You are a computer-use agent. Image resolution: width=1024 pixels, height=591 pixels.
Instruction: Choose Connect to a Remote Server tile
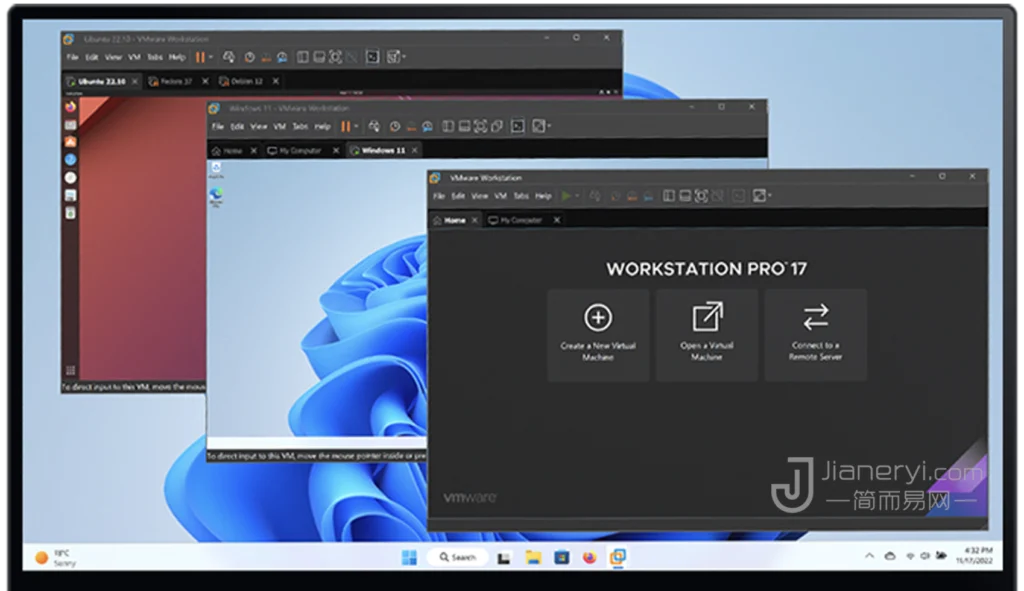(x=816, y=335)
